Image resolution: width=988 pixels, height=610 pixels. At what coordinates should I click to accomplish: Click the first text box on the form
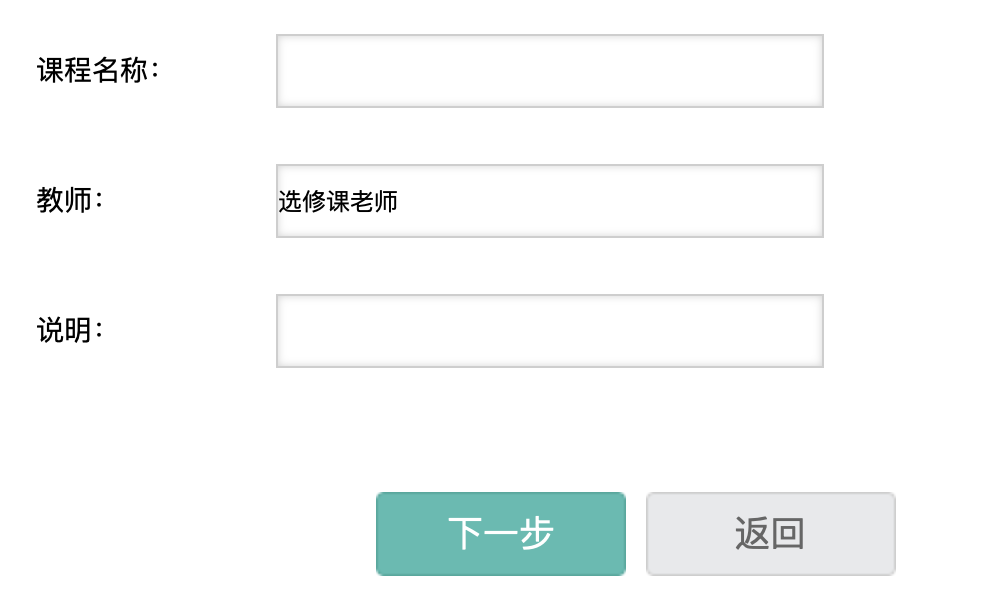[x=549, y=71]
